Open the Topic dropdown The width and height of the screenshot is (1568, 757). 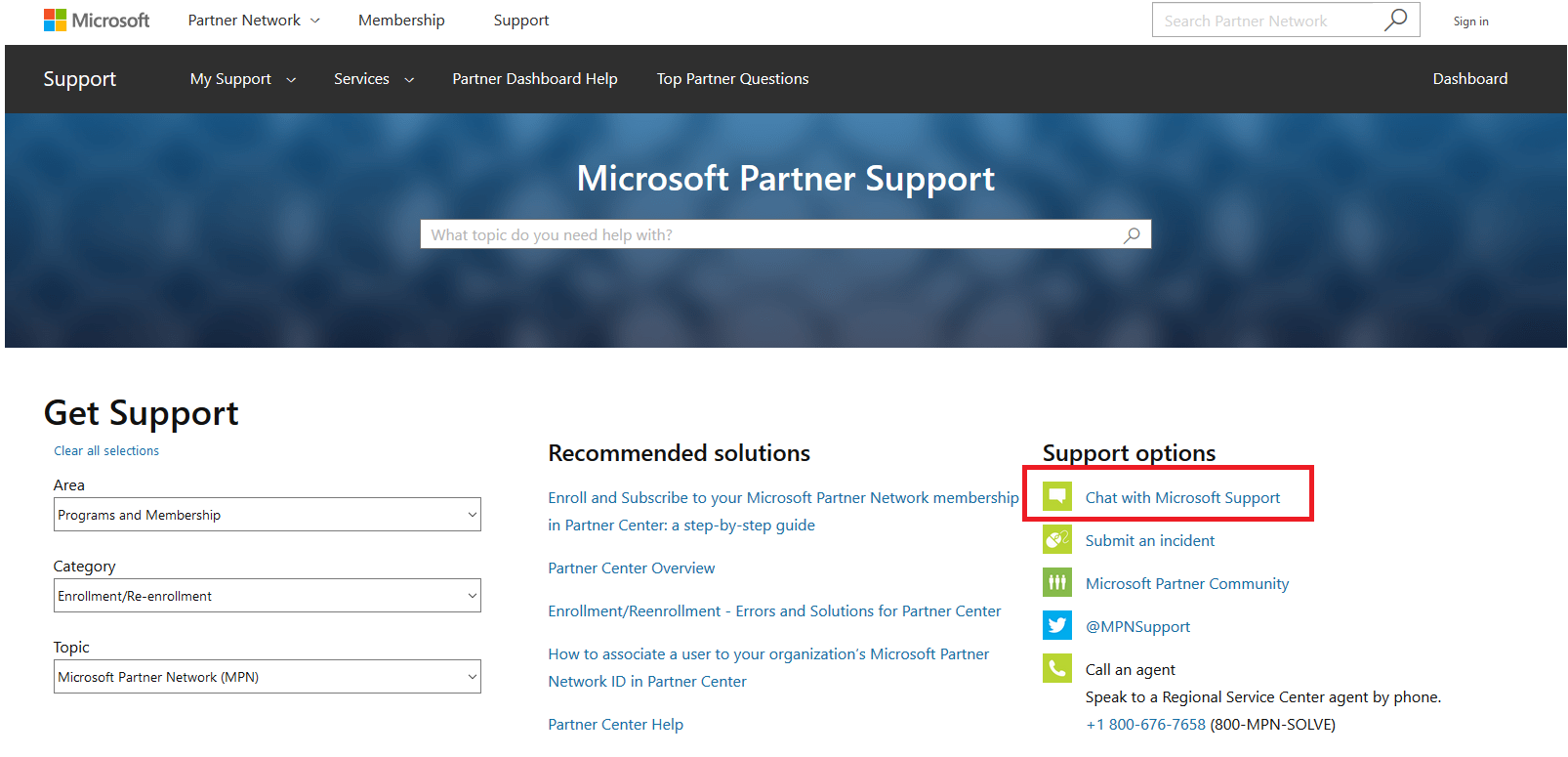tap(268, 677)
